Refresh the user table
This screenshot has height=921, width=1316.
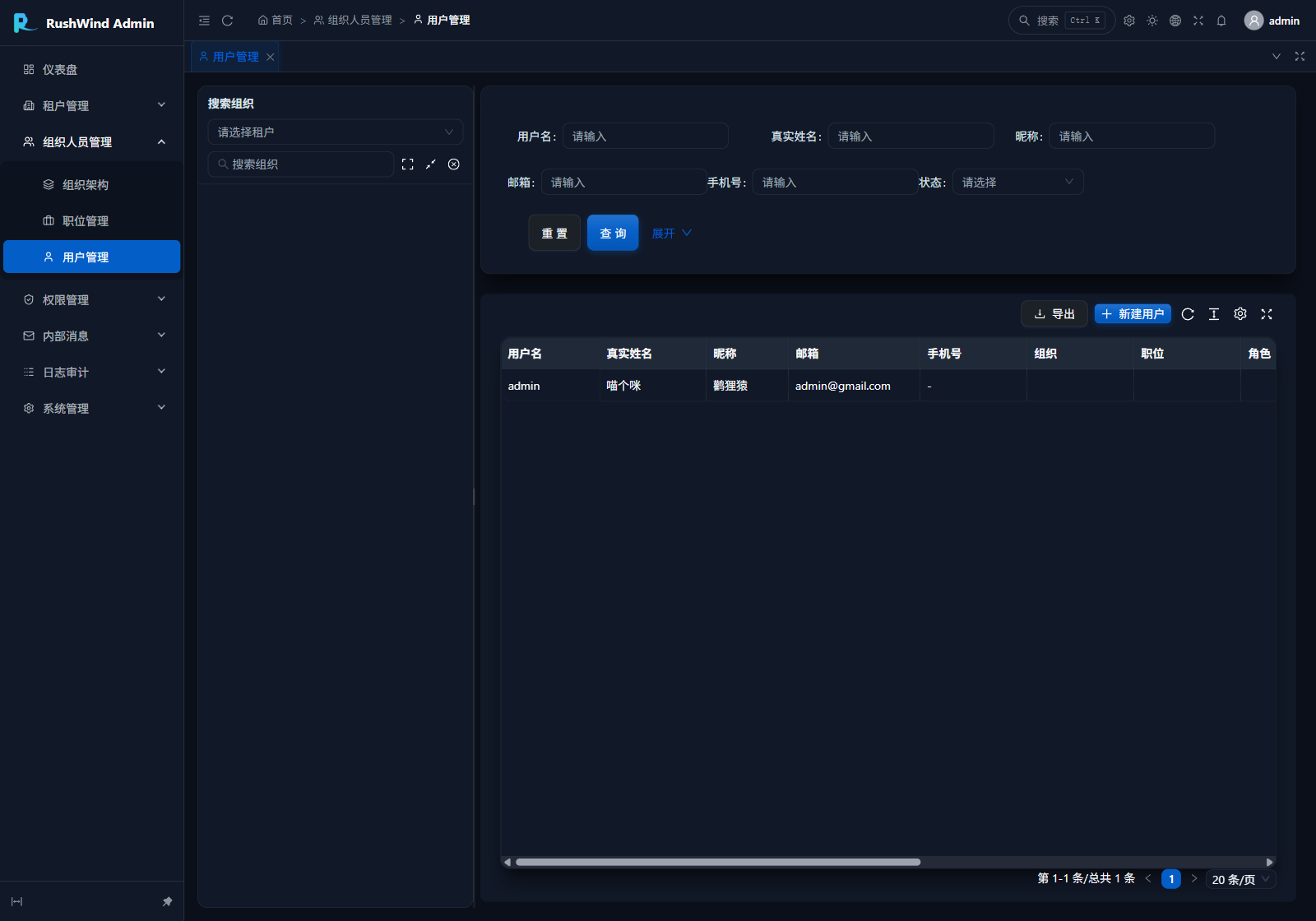(1188, 314)
